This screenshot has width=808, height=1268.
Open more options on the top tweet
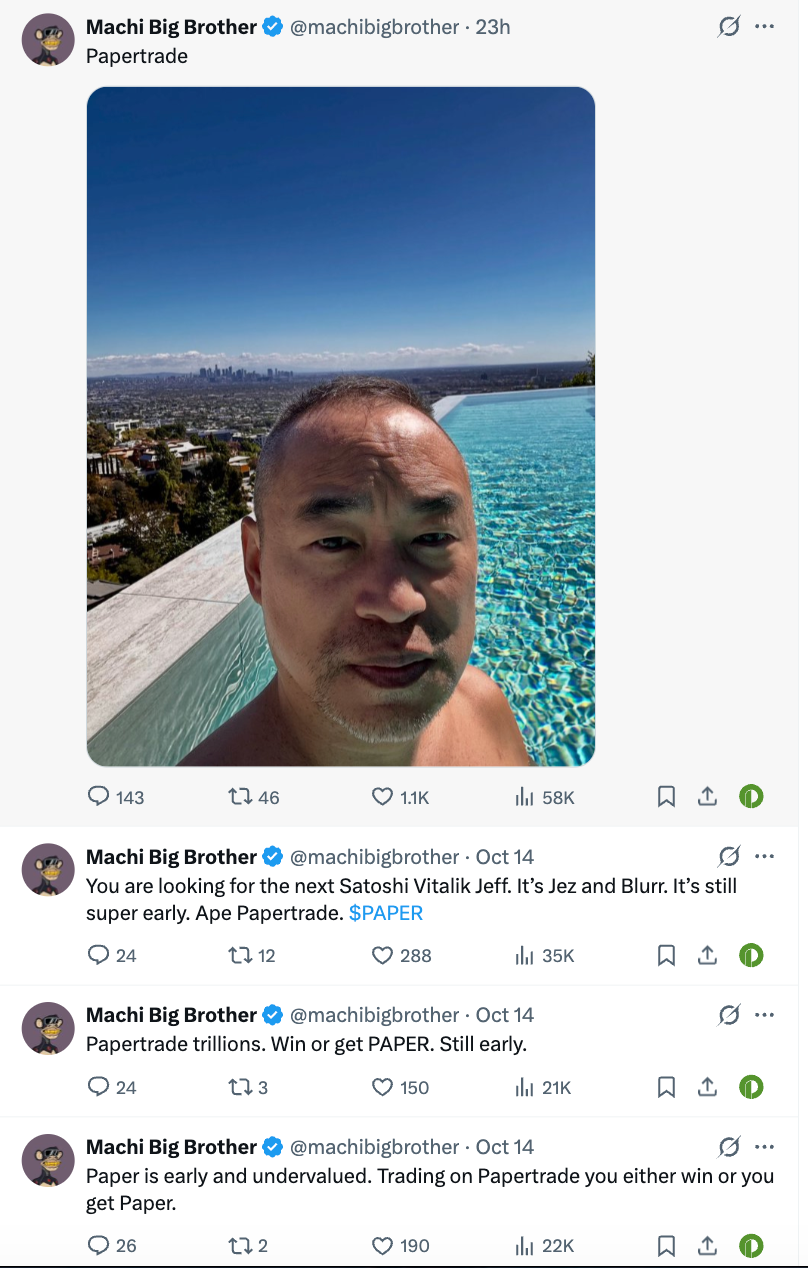[x=765, y=27]
